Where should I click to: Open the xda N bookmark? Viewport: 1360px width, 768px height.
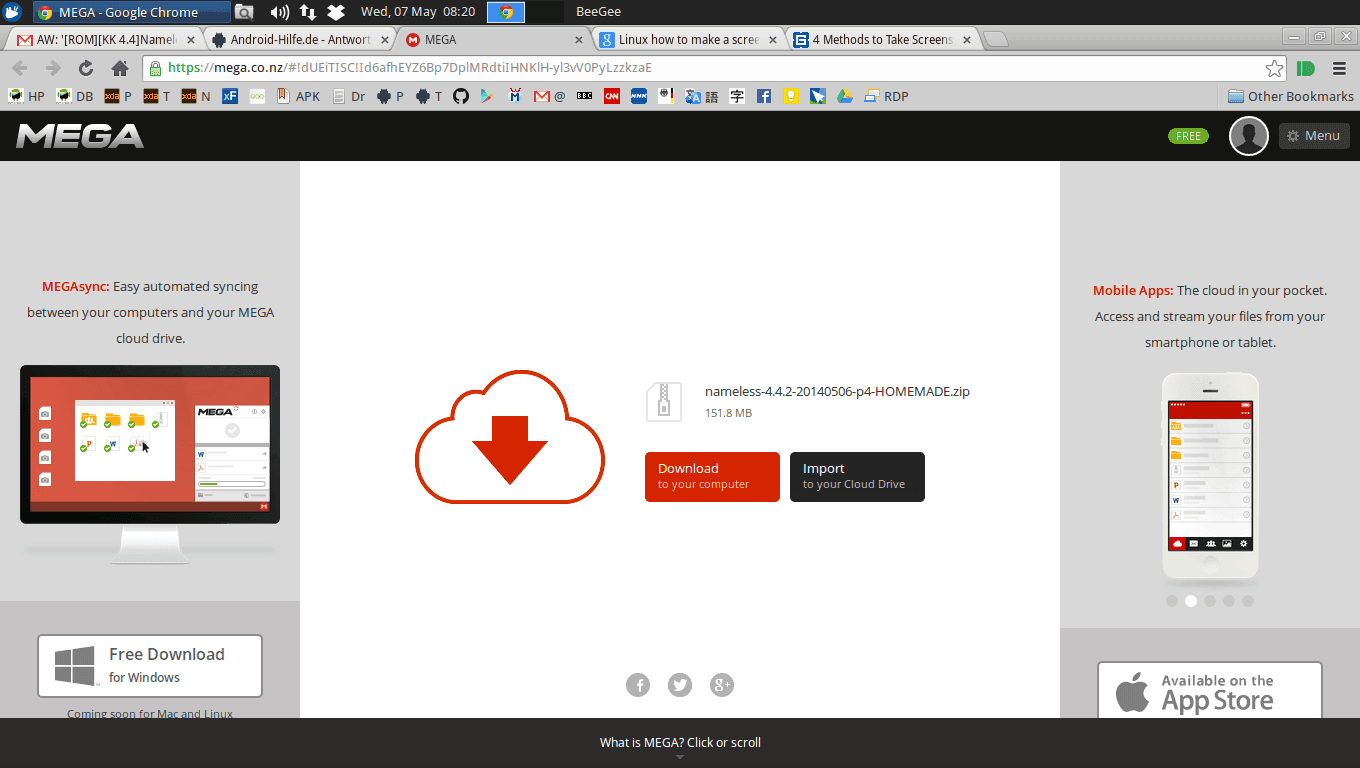(195, 96)
